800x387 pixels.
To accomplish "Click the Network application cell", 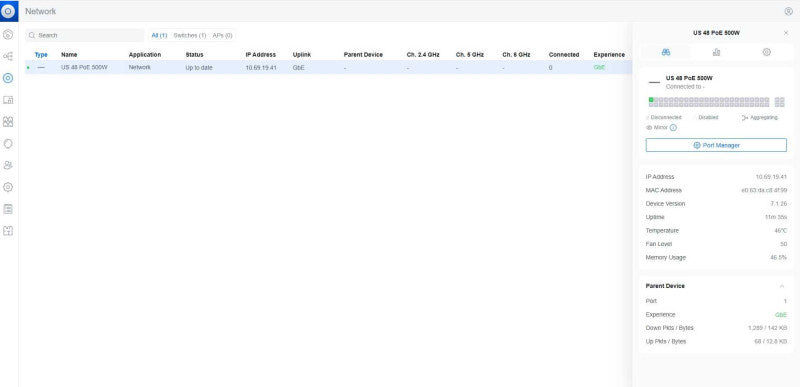I will [x=140, y=67].
